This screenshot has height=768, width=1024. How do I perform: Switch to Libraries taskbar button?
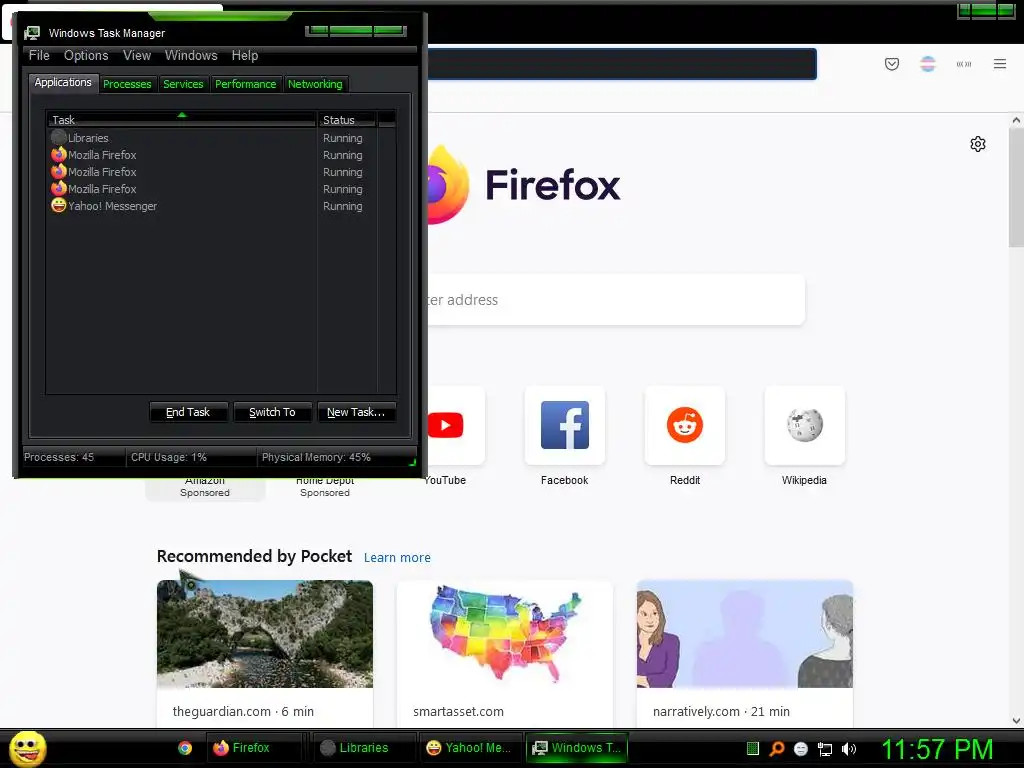point(364,748)
